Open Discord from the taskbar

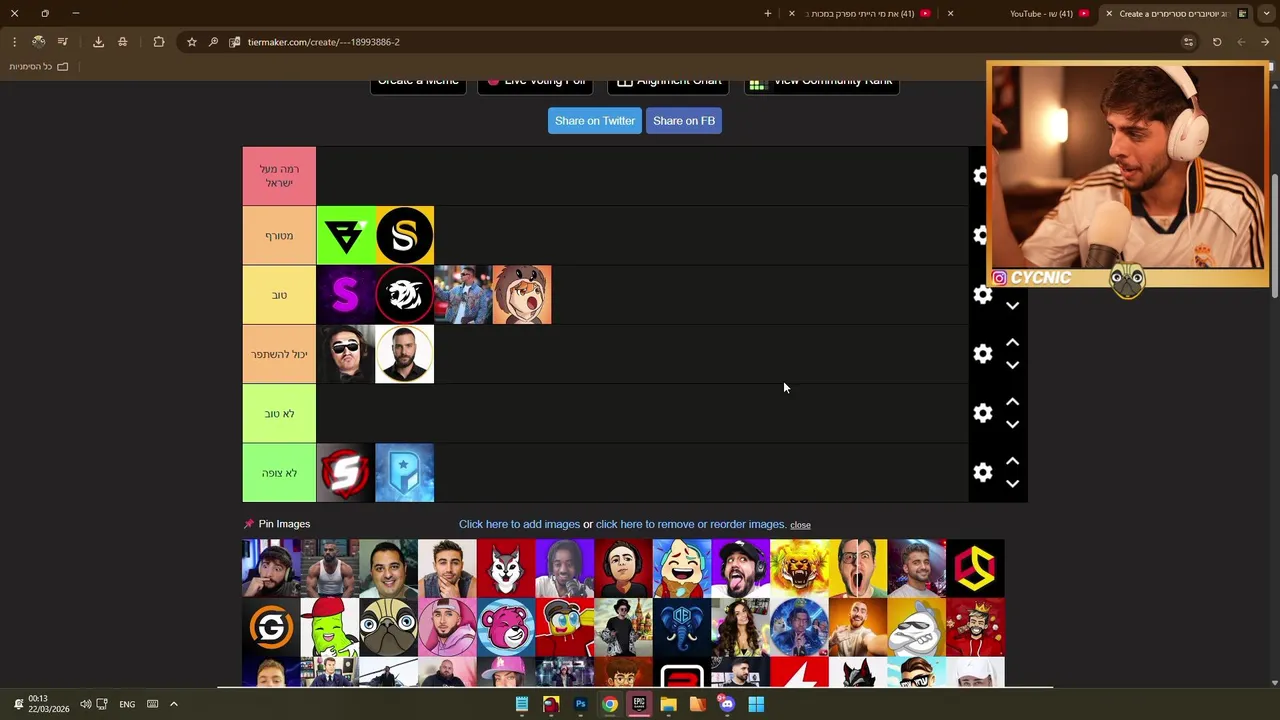tap(727, 704)
